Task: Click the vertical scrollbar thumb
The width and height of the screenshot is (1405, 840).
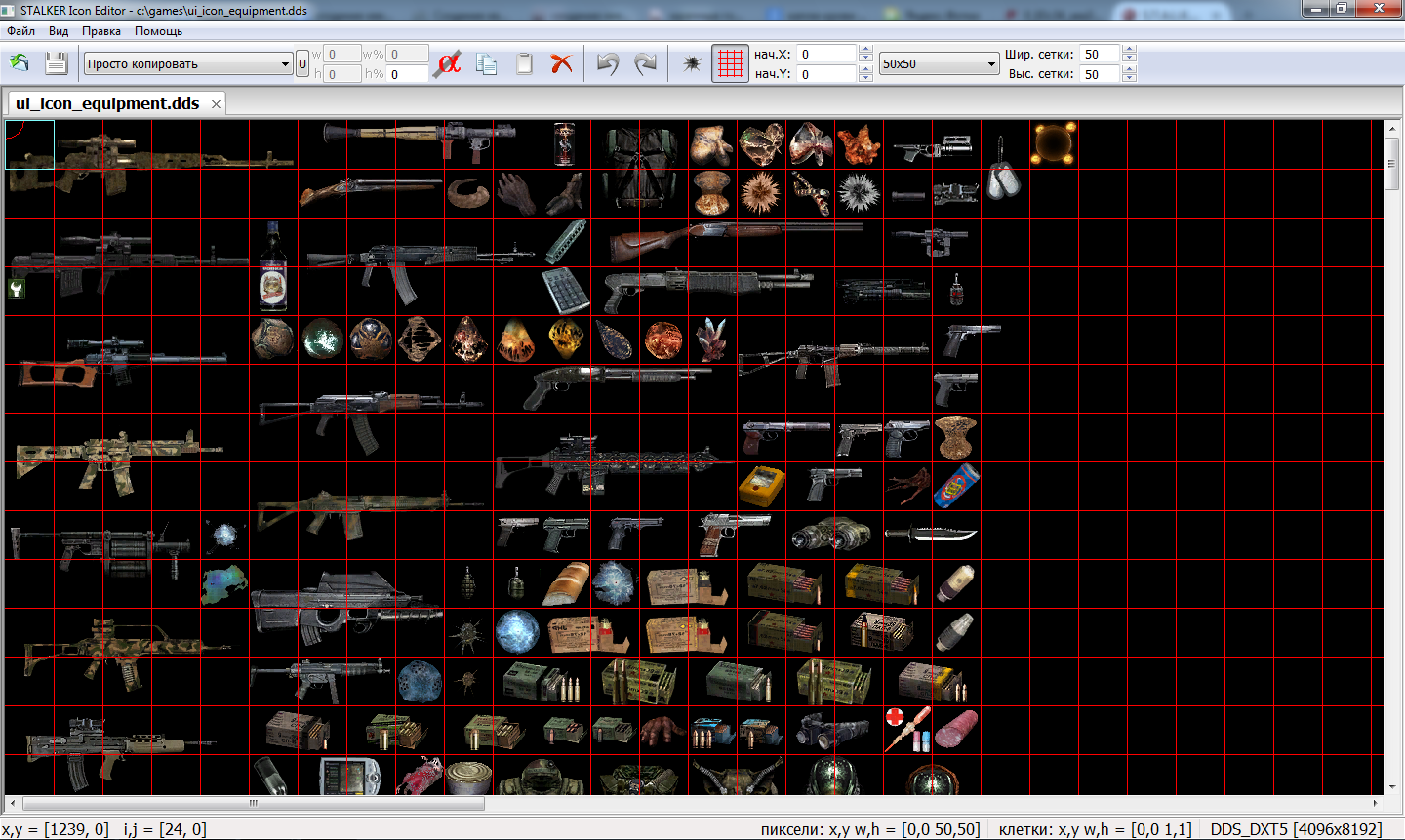Action: pyautogui.click(x=1392, y=164)
